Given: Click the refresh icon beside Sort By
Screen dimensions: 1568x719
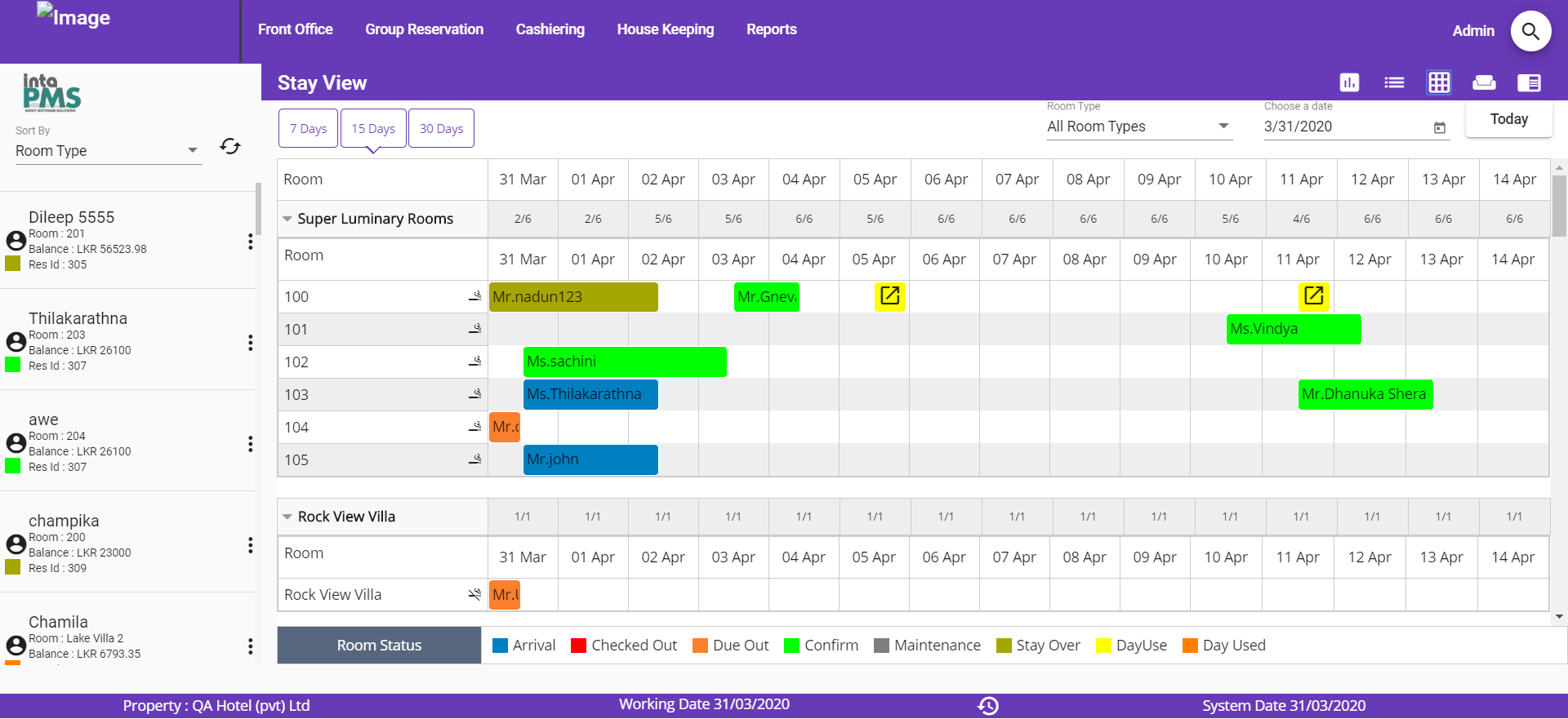Looking at the screenshot, I should 230,146.
